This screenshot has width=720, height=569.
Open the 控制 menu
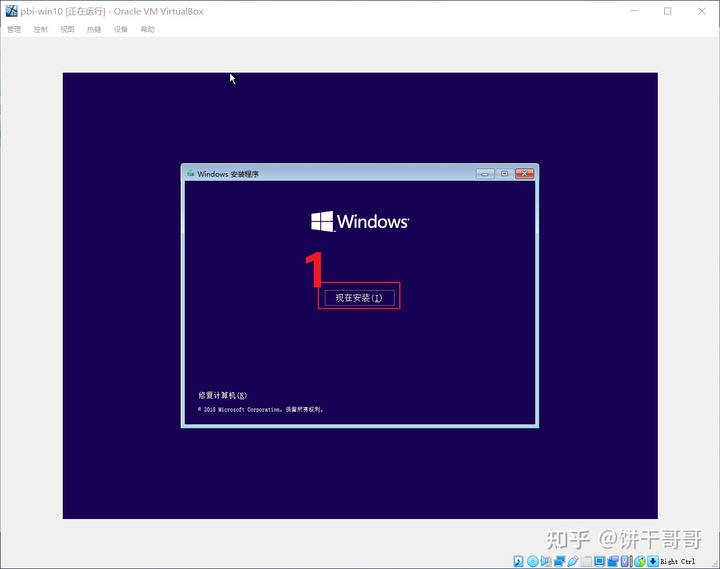[40, 29]
